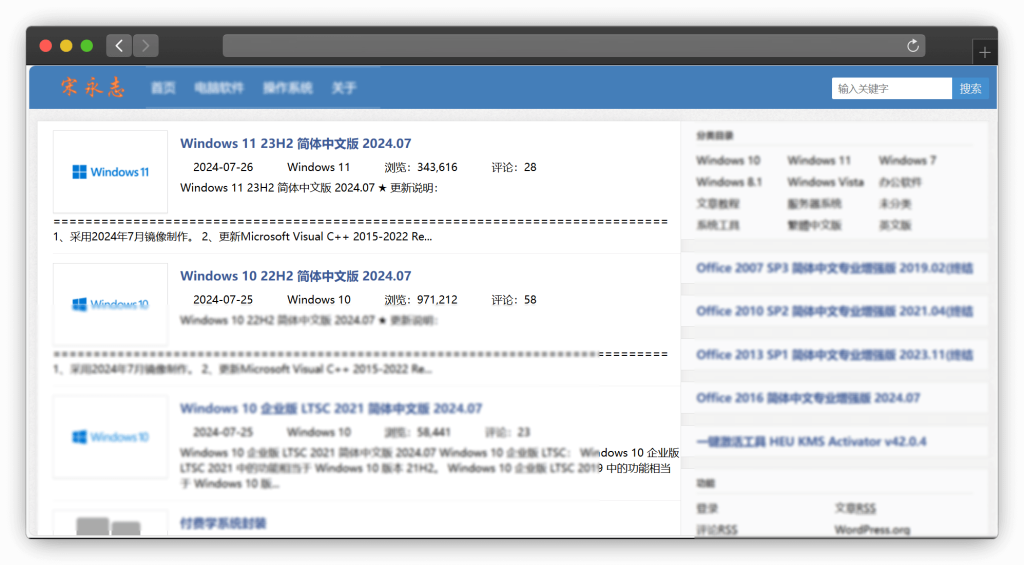Open 评论: 23 comments of LTSC post
1024x565 pixels.
507,432
